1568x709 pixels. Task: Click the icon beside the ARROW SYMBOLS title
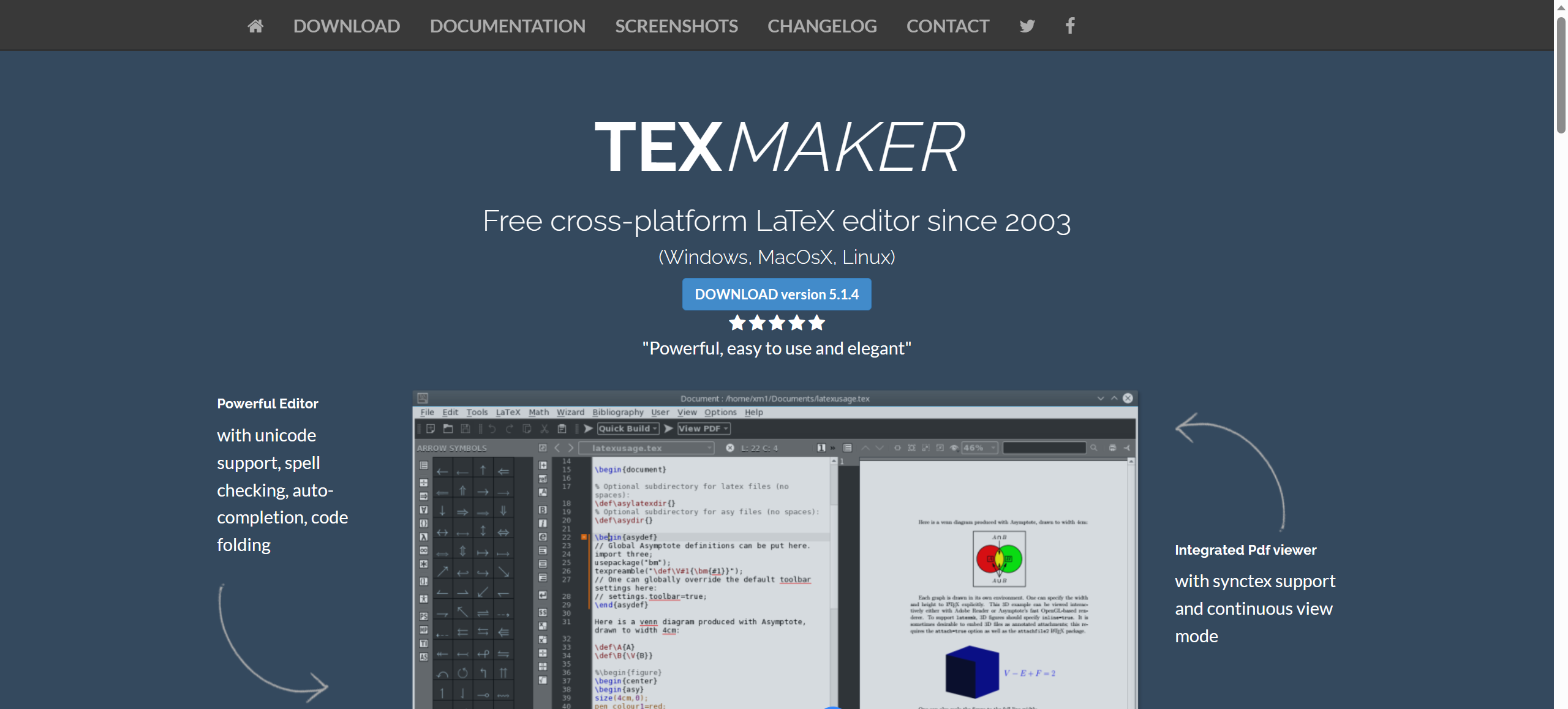click(x=543, y=448)
